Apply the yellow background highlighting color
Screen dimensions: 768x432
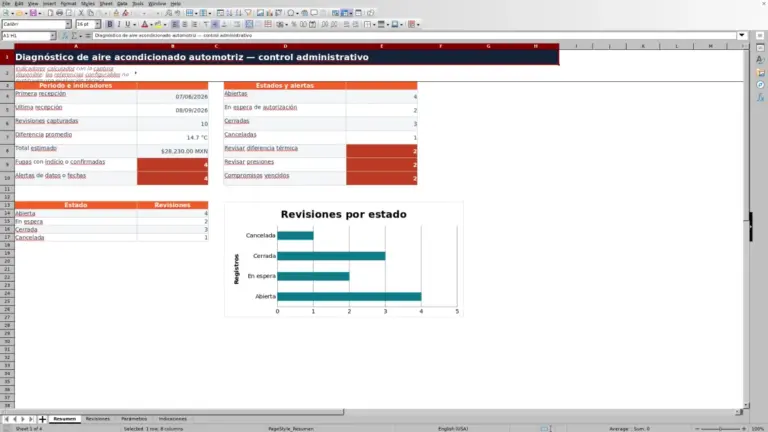point(158,24)
